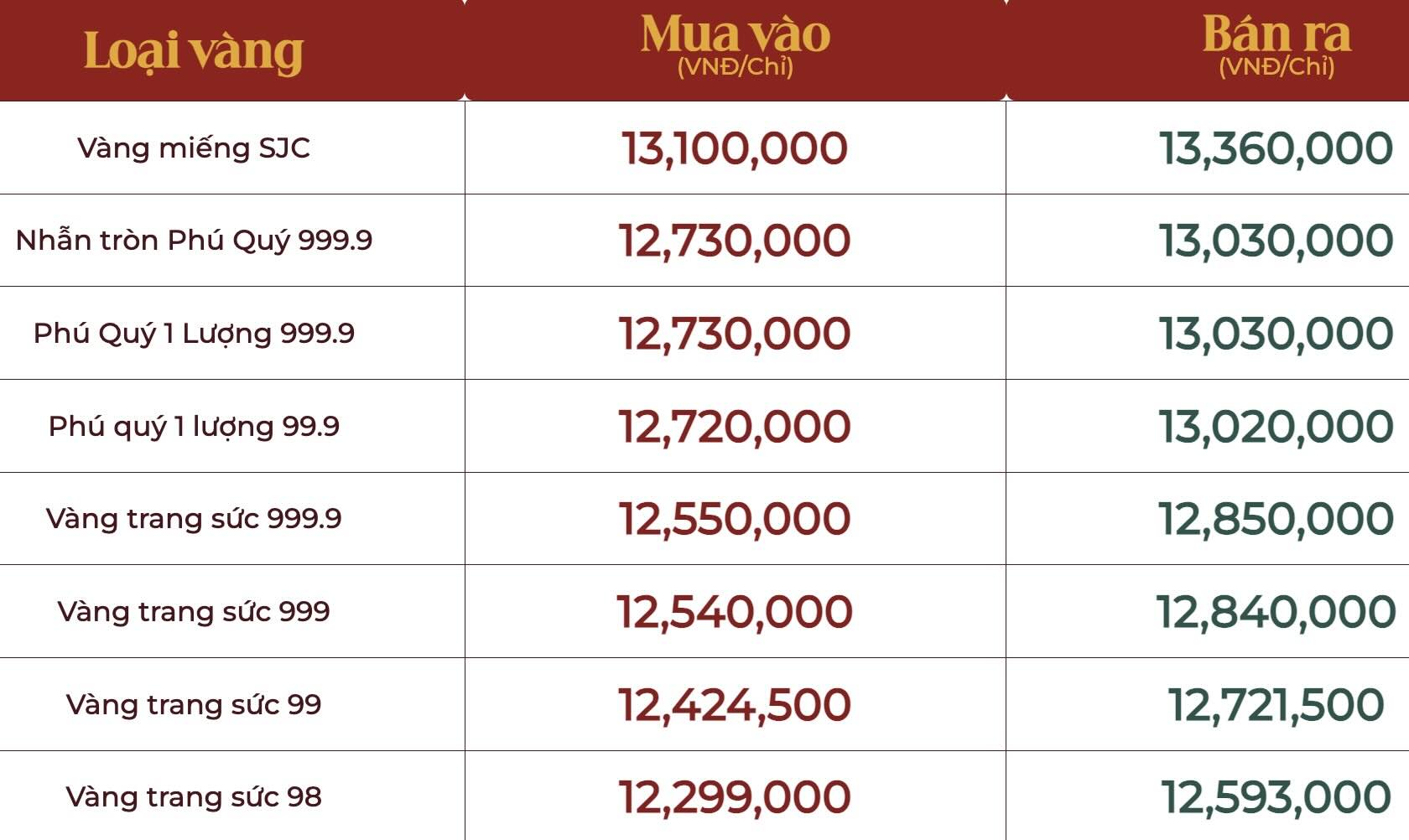Select 'Phú Quý 1 Lượng 999.9' label
Image resolution: width=1409 pixels, height=840 pixels.
(x=194, y=334)
